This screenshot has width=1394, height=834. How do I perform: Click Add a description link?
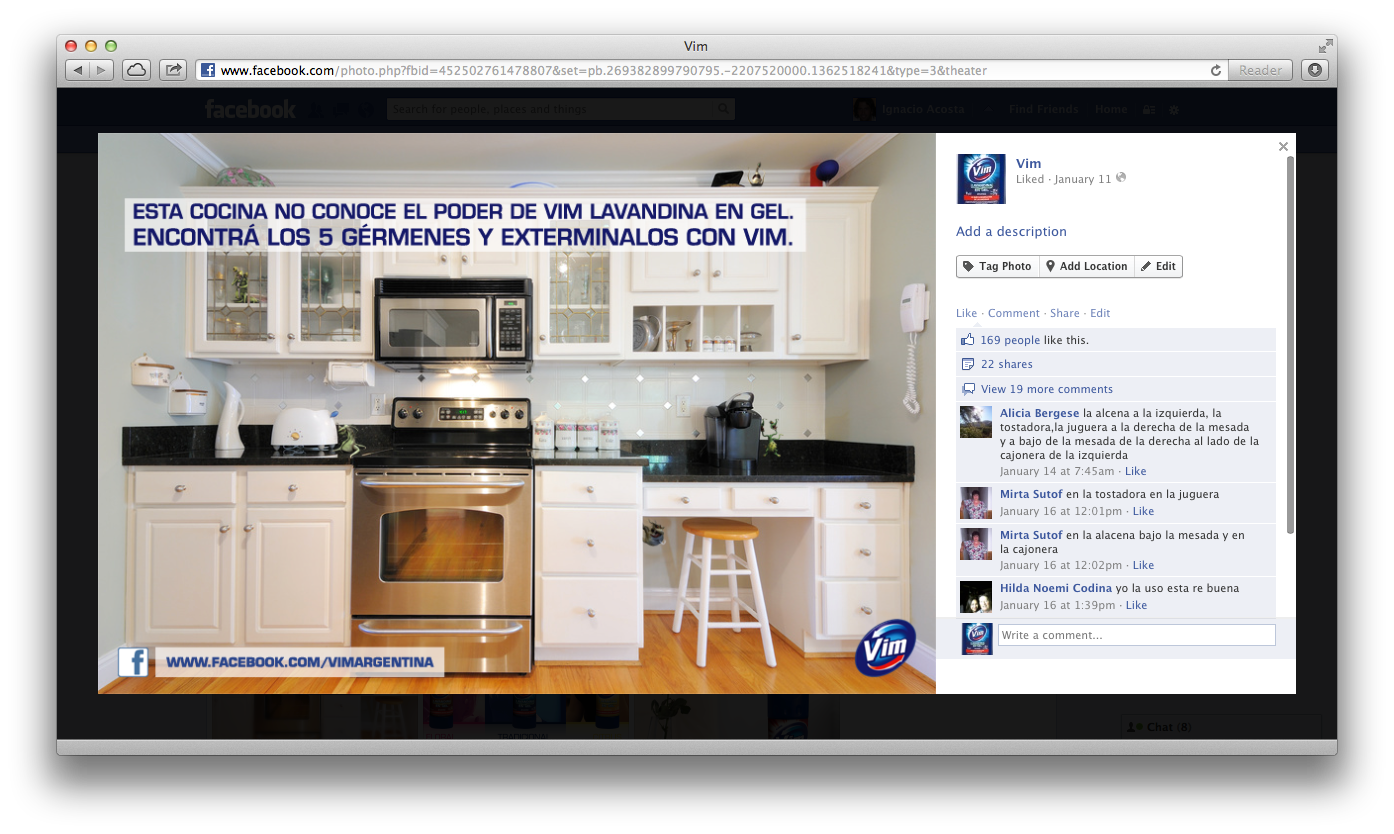coord(1011,231)
